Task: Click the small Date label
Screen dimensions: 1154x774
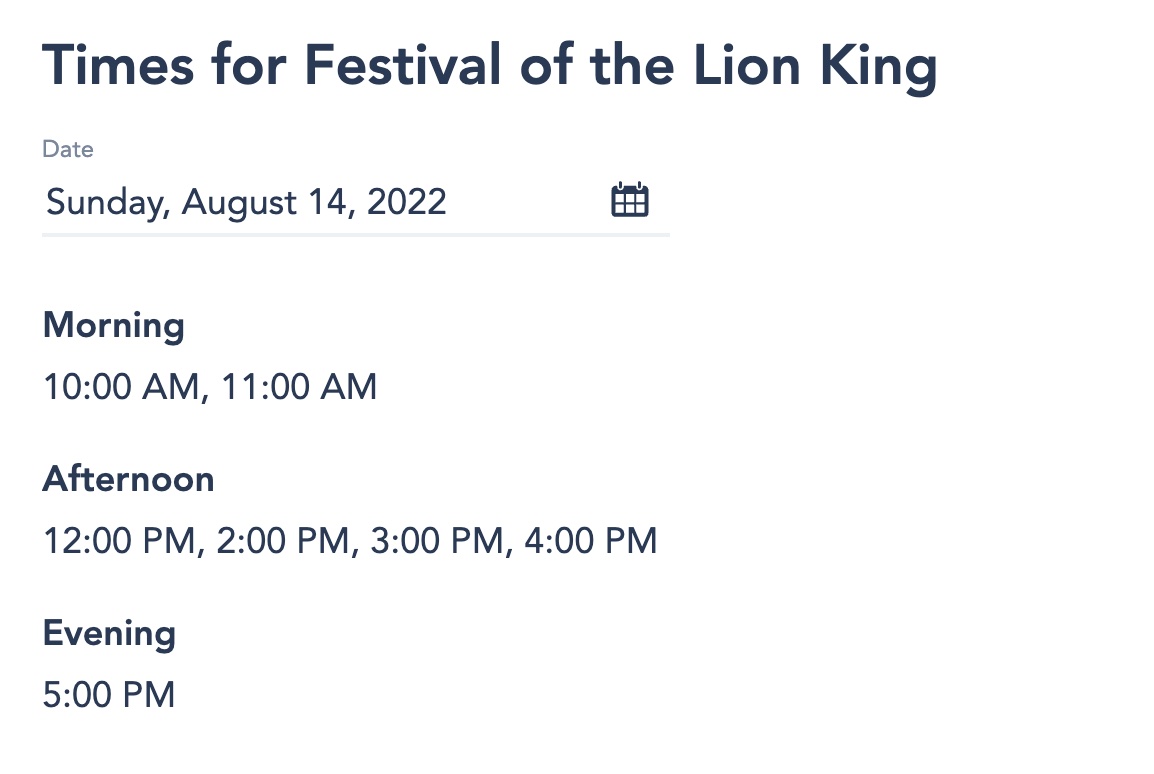Action: coord(68,150)
